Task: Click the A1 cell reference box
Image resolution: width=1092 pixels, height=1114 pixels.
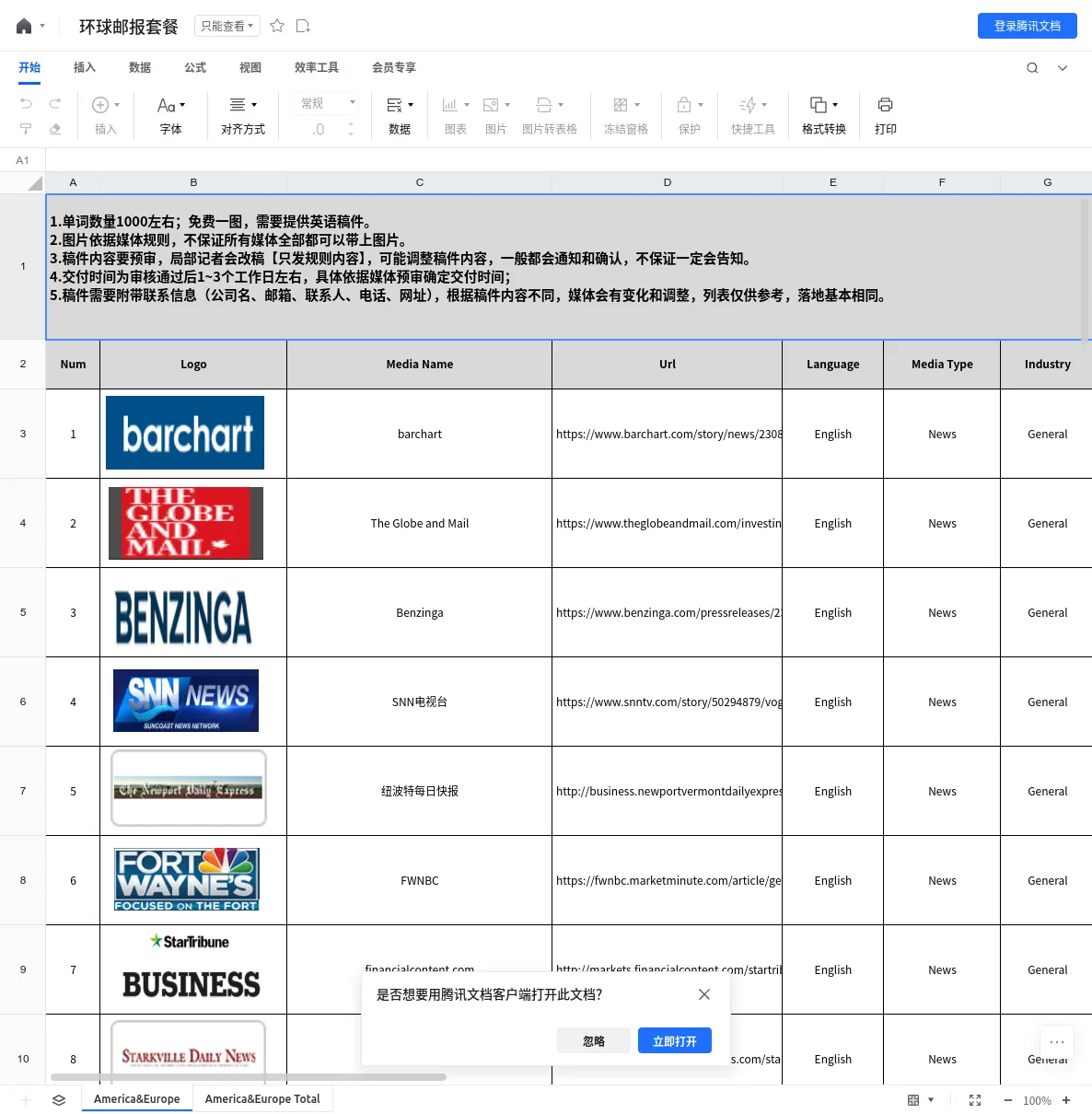Action: pos(23,160)
